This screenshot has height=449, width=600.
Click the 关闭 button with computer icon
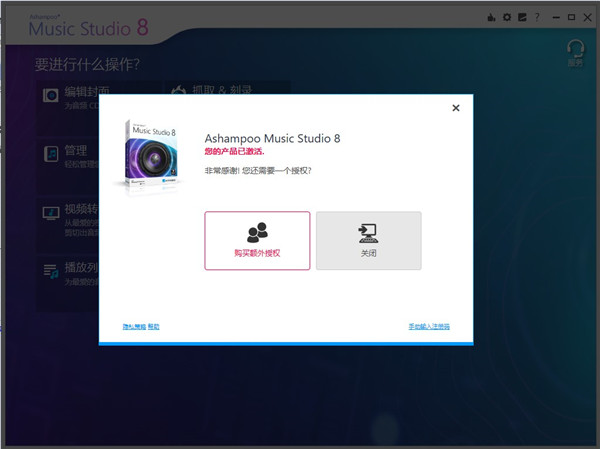point(368,240)
